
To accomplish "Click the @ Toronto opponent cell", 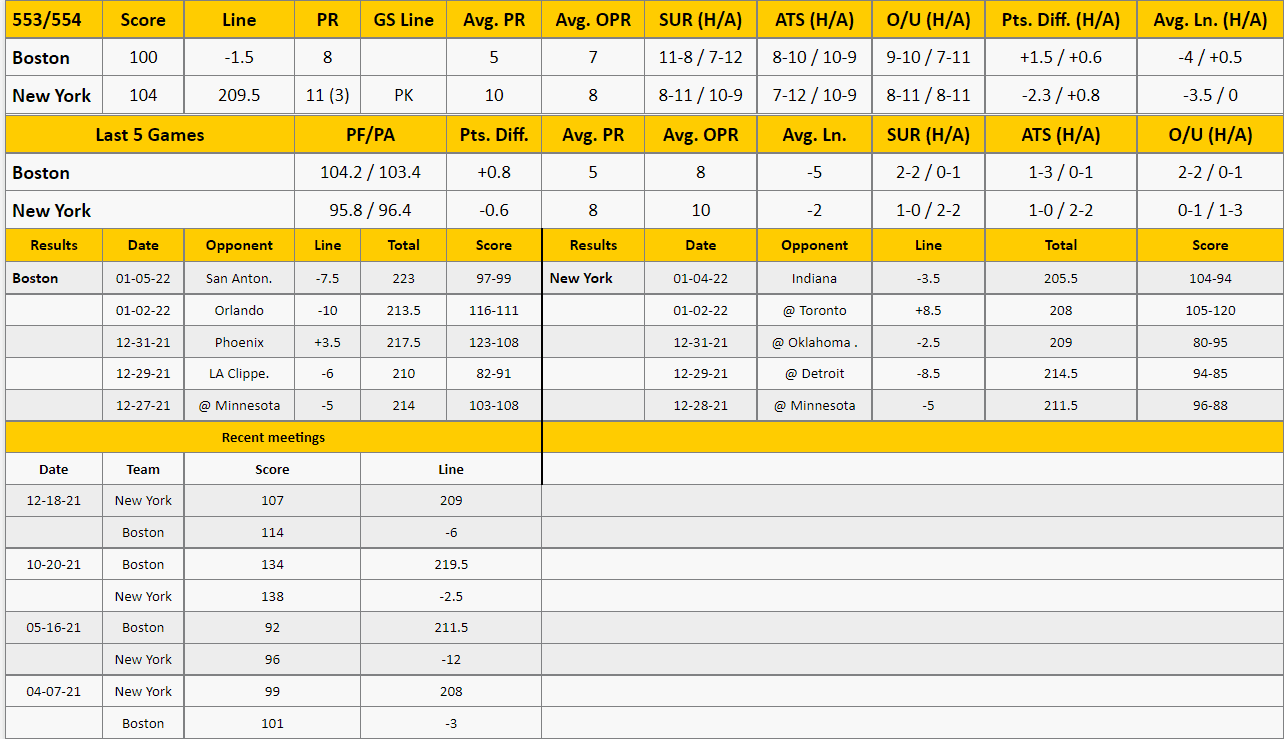I will pyautogui.click(x=814, y=310).
